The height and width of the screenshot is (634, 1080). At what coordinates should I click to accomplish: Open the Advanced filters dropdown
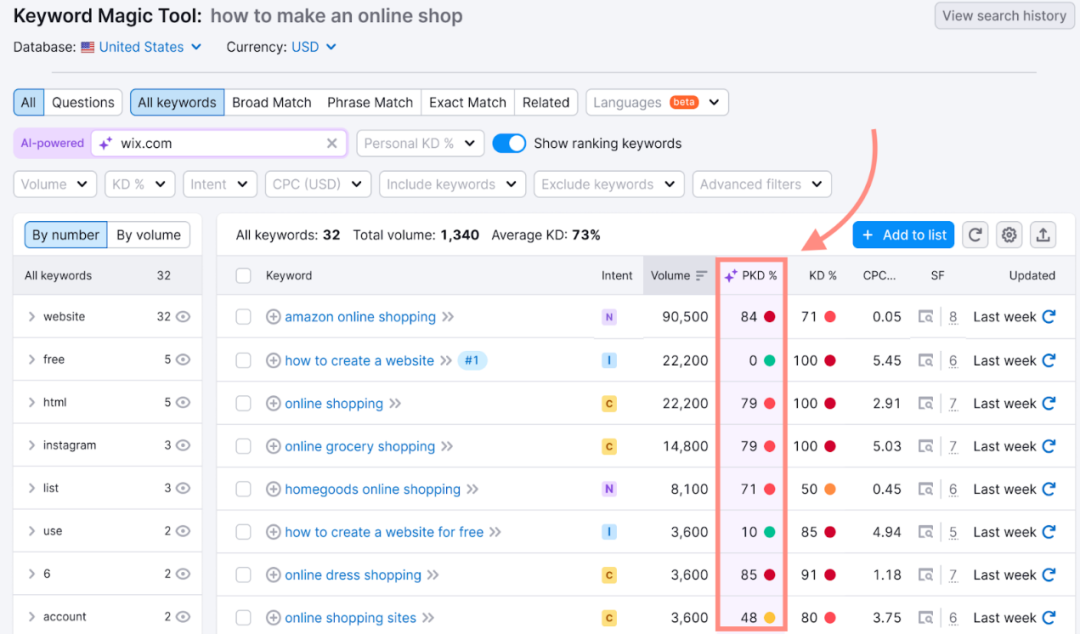pyautogui.click(x=762, y=184)
